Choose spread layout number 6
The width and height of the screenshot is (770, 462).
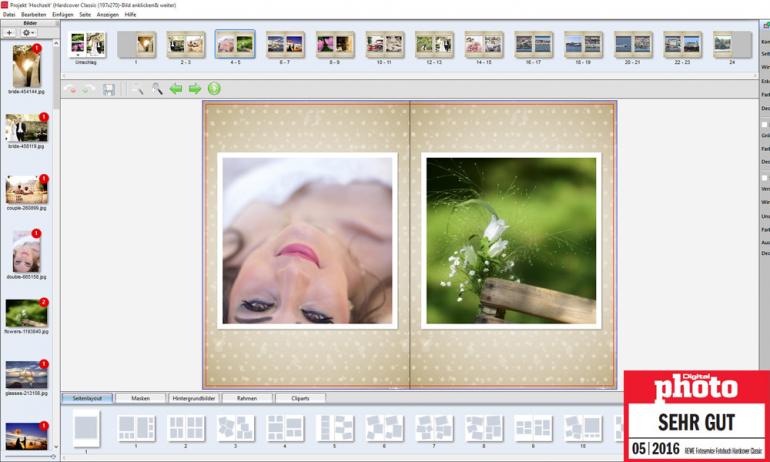click(x=385, y=428)
